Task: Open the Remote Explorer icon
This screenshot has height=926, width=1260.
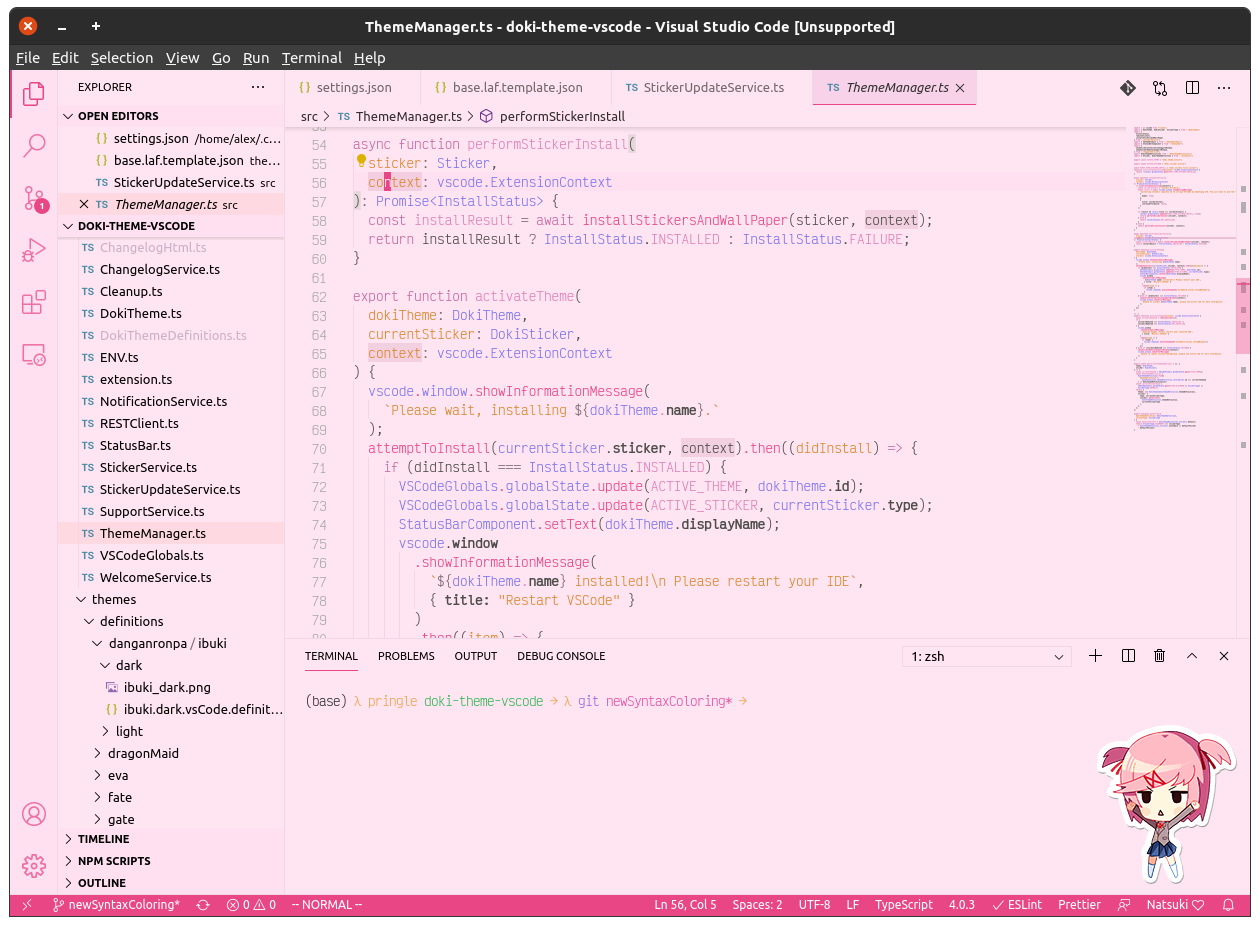Action: click(34, 354)
